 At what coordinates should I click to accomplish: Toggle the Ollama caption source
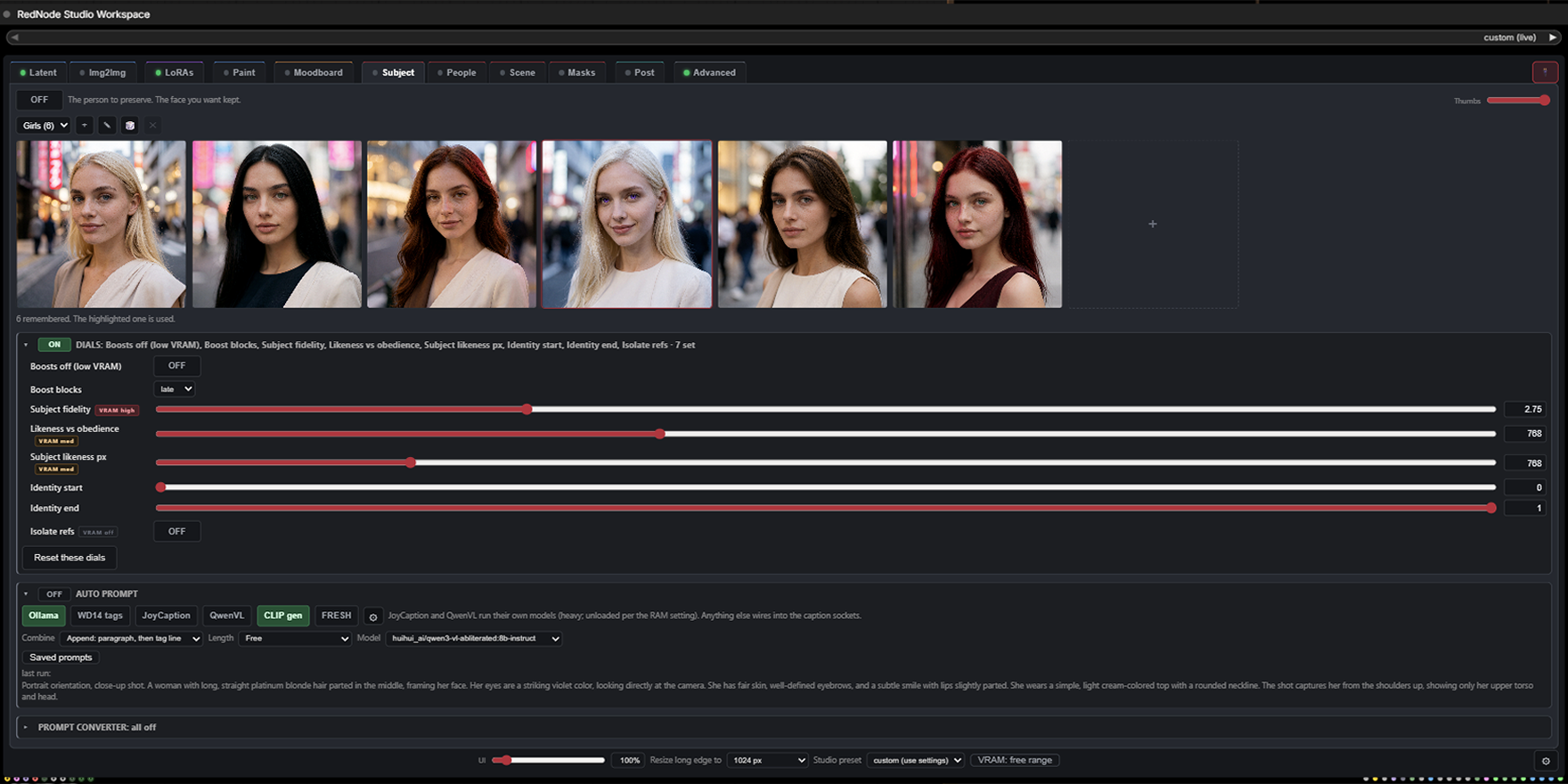click(43, 616)
